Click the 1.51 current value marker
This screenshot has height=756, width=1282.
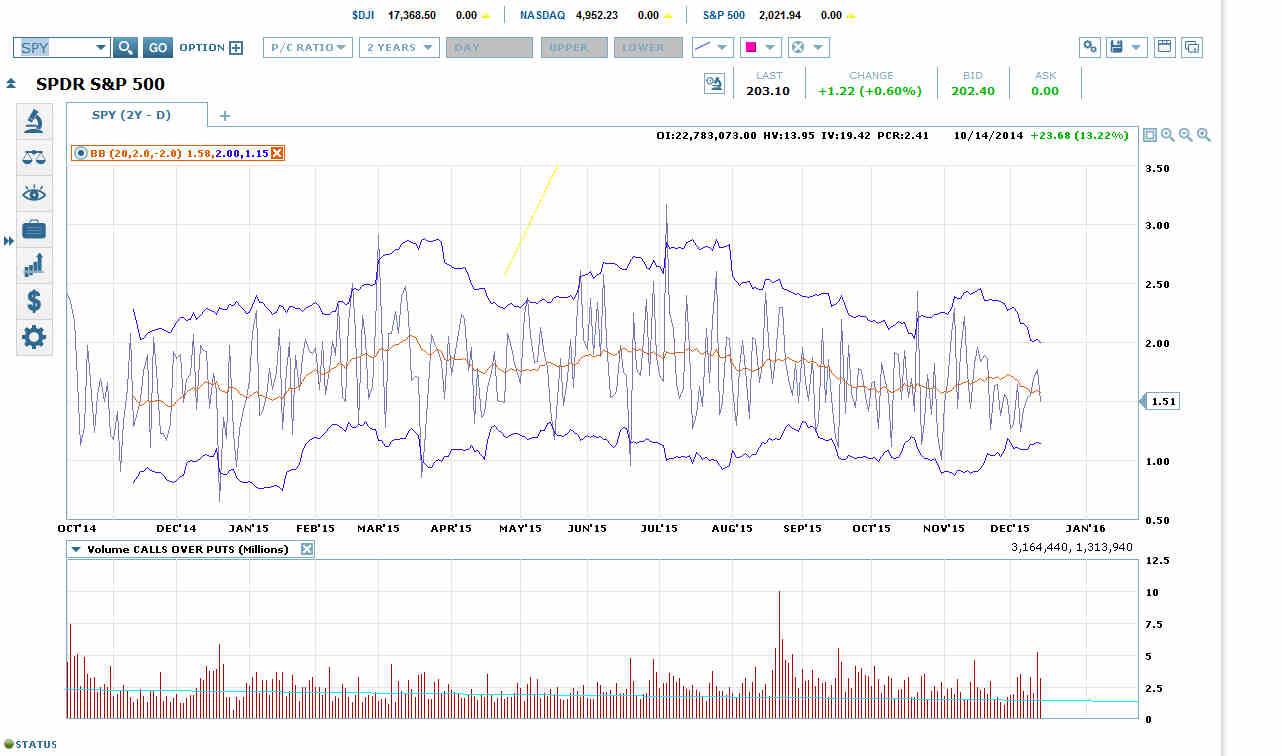(x=1159, y=401)
